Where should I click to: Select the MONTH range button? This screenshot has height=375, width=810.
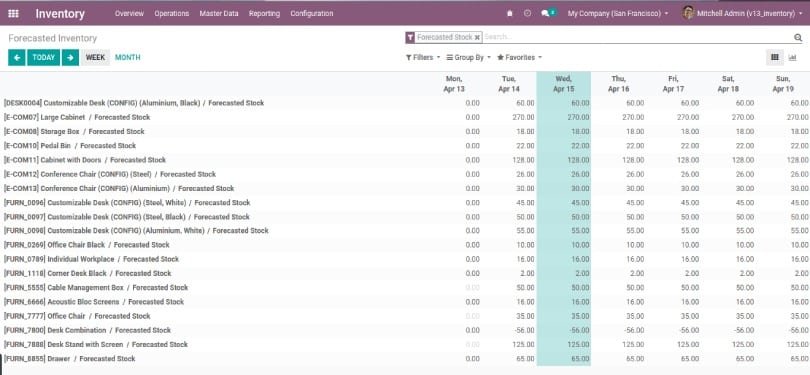coord(128,57)
